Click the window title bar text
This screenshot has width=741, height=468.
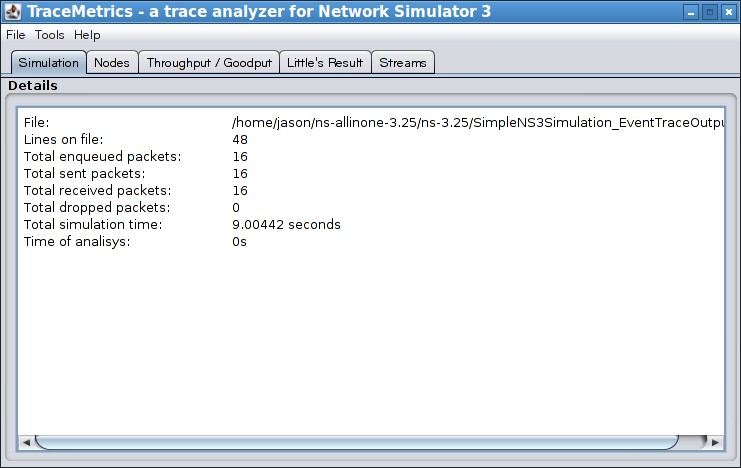pos(259,11)
